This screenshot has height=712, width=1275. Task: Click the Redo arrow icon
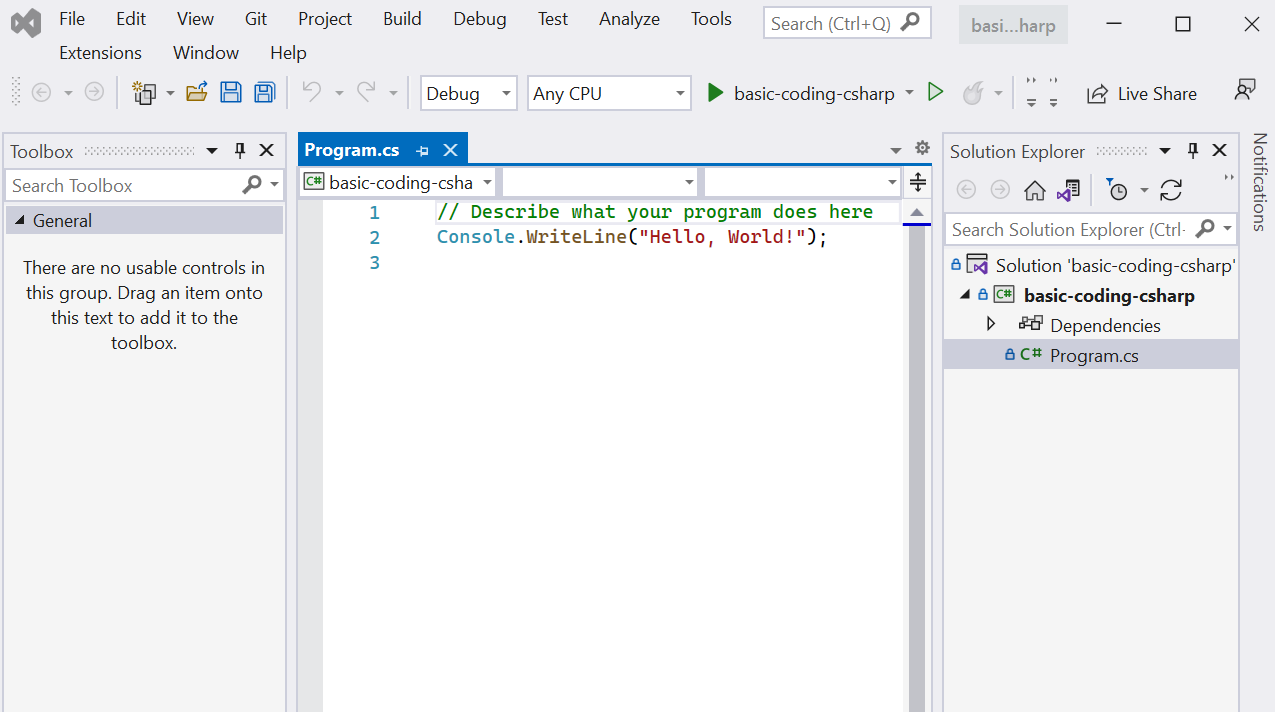point(366,92)
